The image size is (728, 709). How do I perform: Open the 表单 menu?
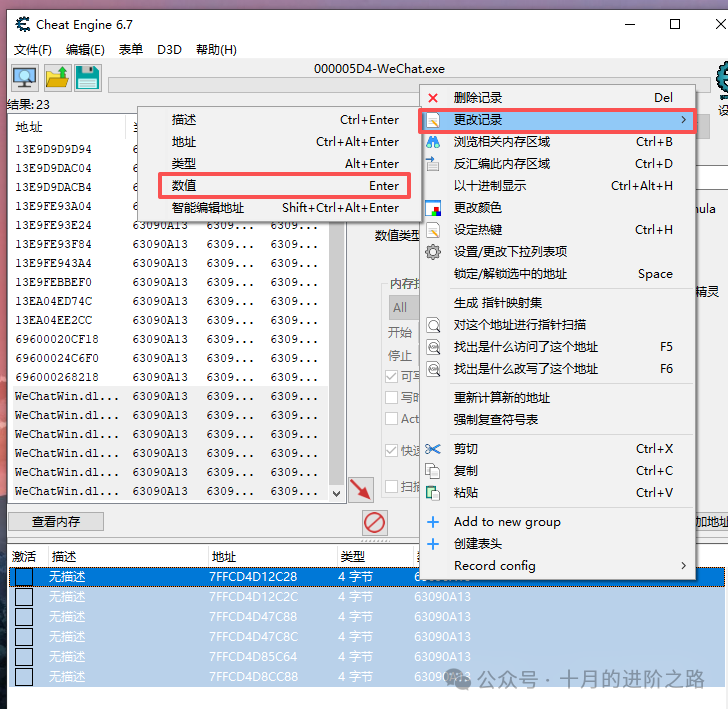click(130, 49)
